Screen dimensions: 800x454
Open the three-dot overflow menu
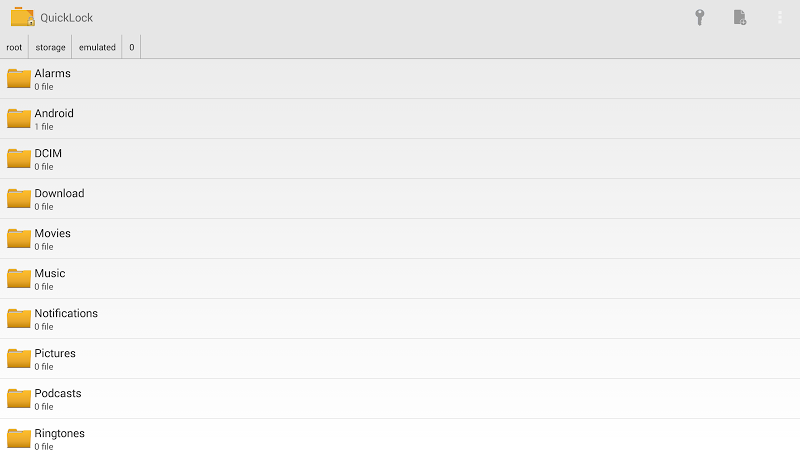coord(779,18)
